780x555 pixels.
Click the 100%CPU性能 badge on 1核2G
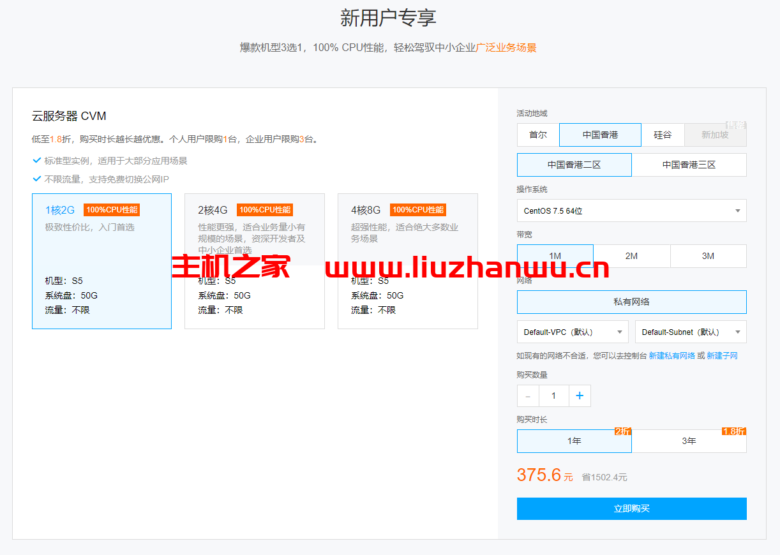click(112, 210)
